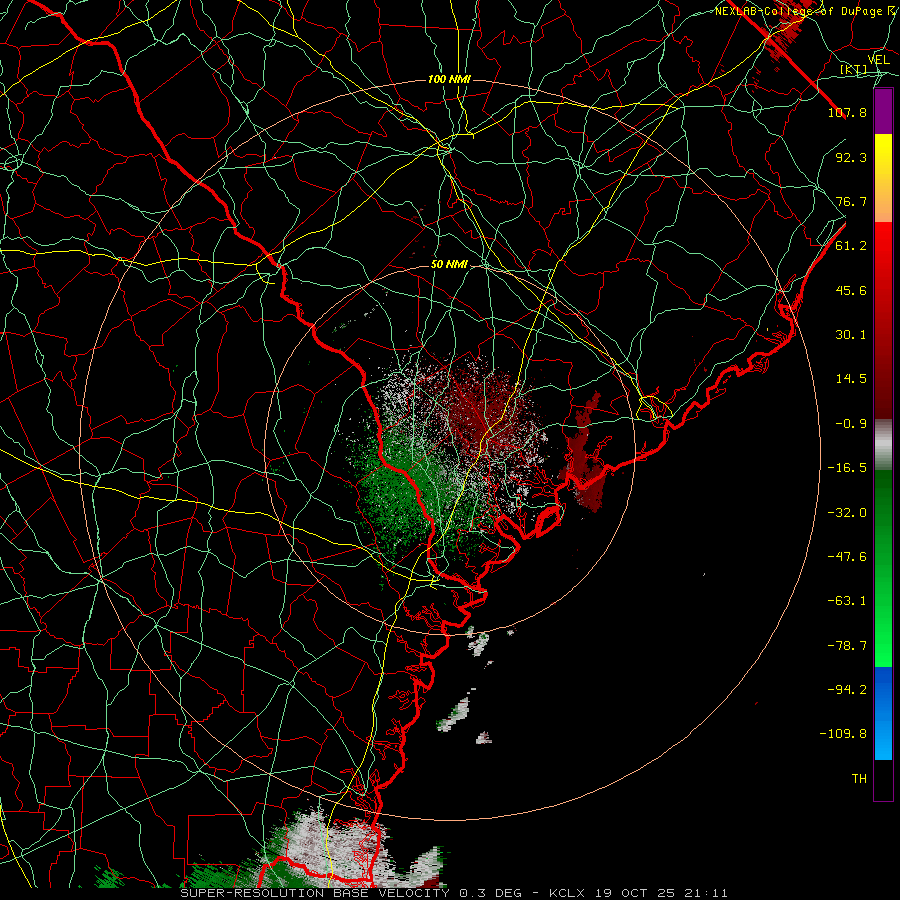The width and height of the screenshot is (900, 900).
Task: Click the -32.0 velocity scale value
Action: pyautogui.click(x=847, y=513)
